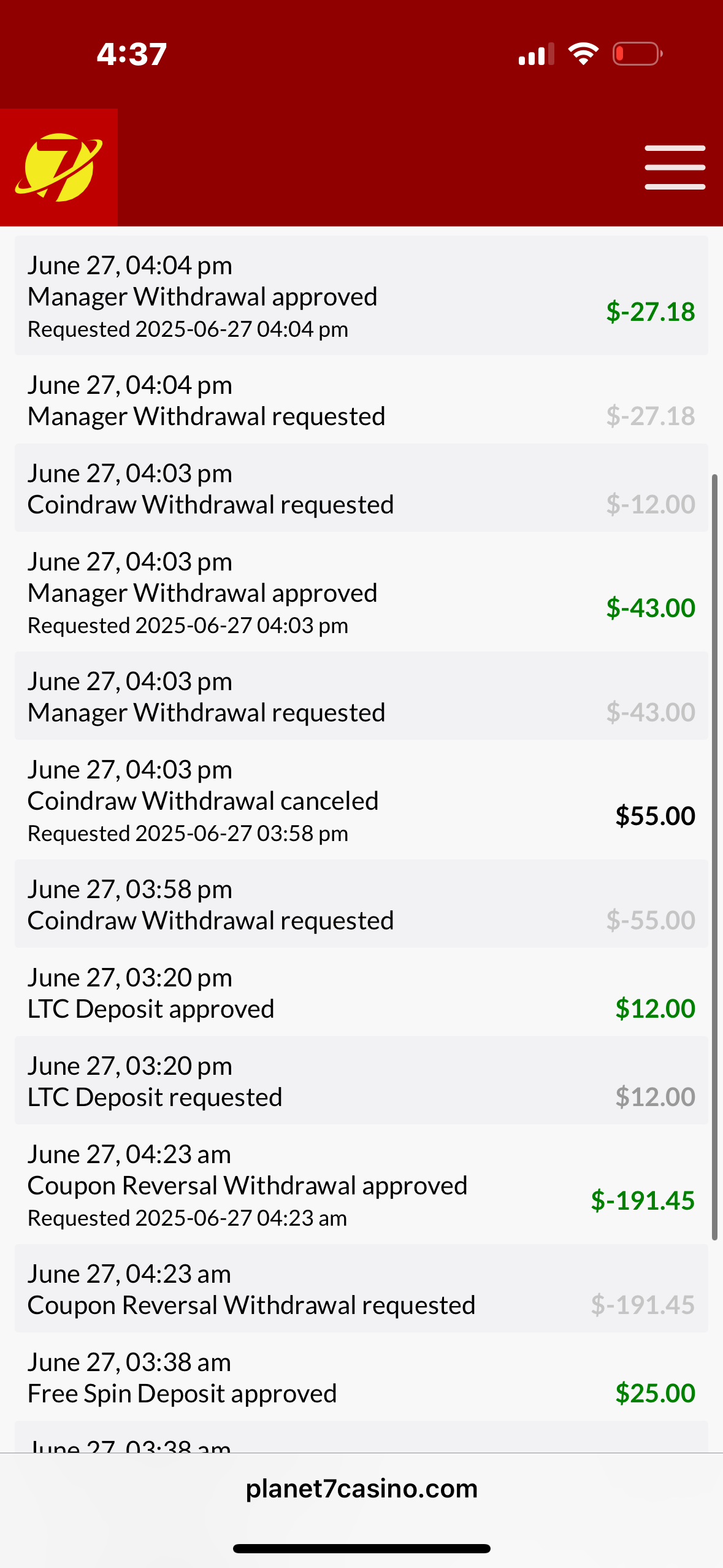The width and height of the screenshot is (723, 1568).
Task: Tap the battery status icon
Action: click(x=637, y=54)
